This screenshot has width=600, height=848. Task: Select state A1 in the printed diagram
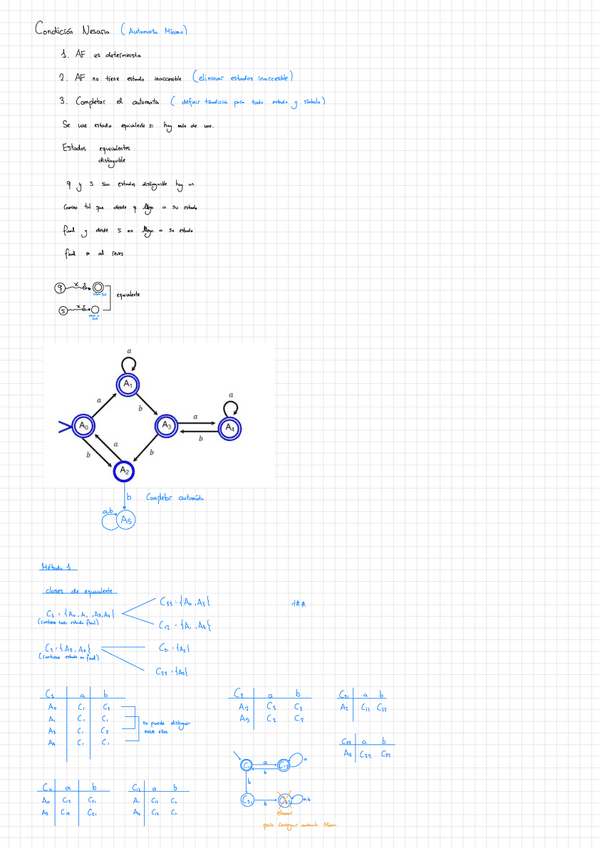point(128,385)
